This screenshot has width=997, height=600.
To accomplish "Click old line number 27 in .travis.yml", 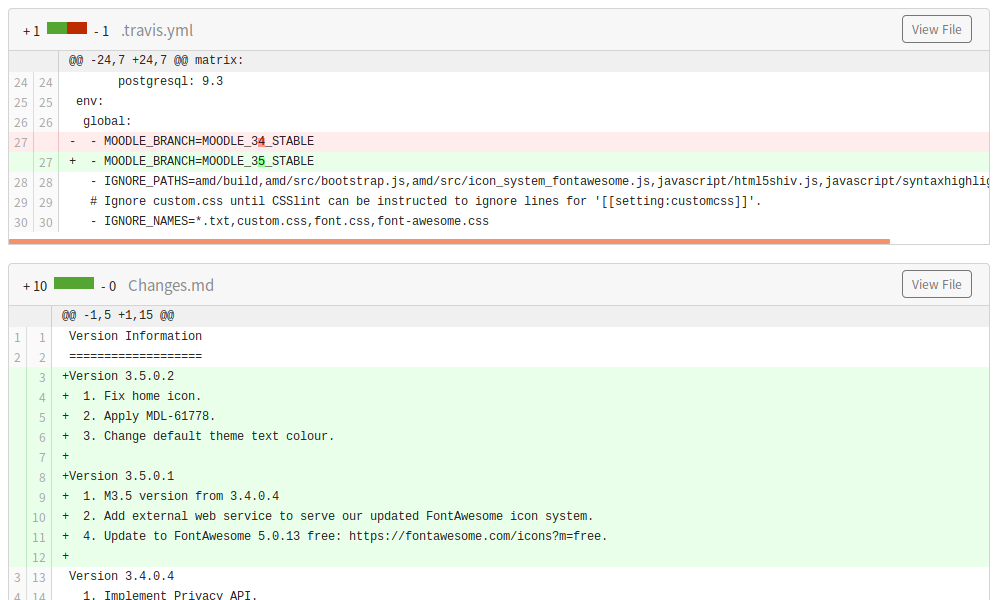I will tap(21, 142).
